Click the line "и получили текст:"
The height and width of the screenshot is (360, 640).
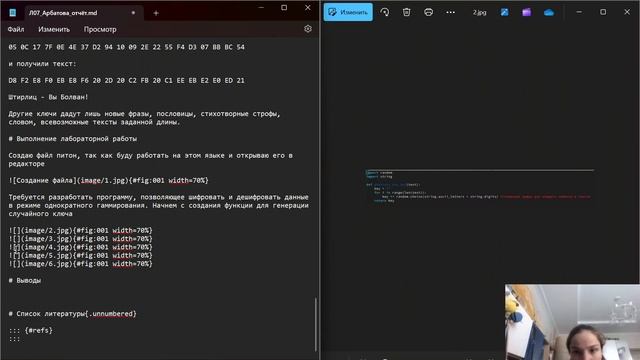[42, 64]
